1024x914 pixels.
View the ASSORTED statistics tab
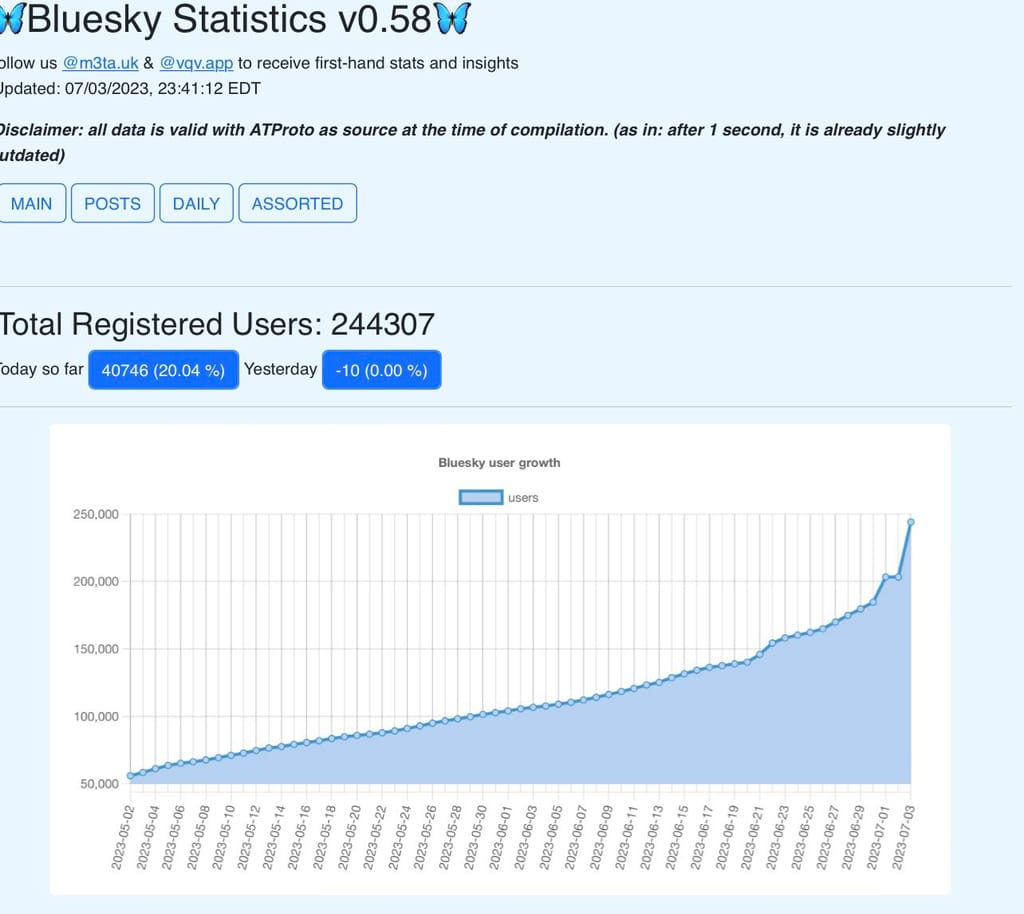click(x=297, y=203)
